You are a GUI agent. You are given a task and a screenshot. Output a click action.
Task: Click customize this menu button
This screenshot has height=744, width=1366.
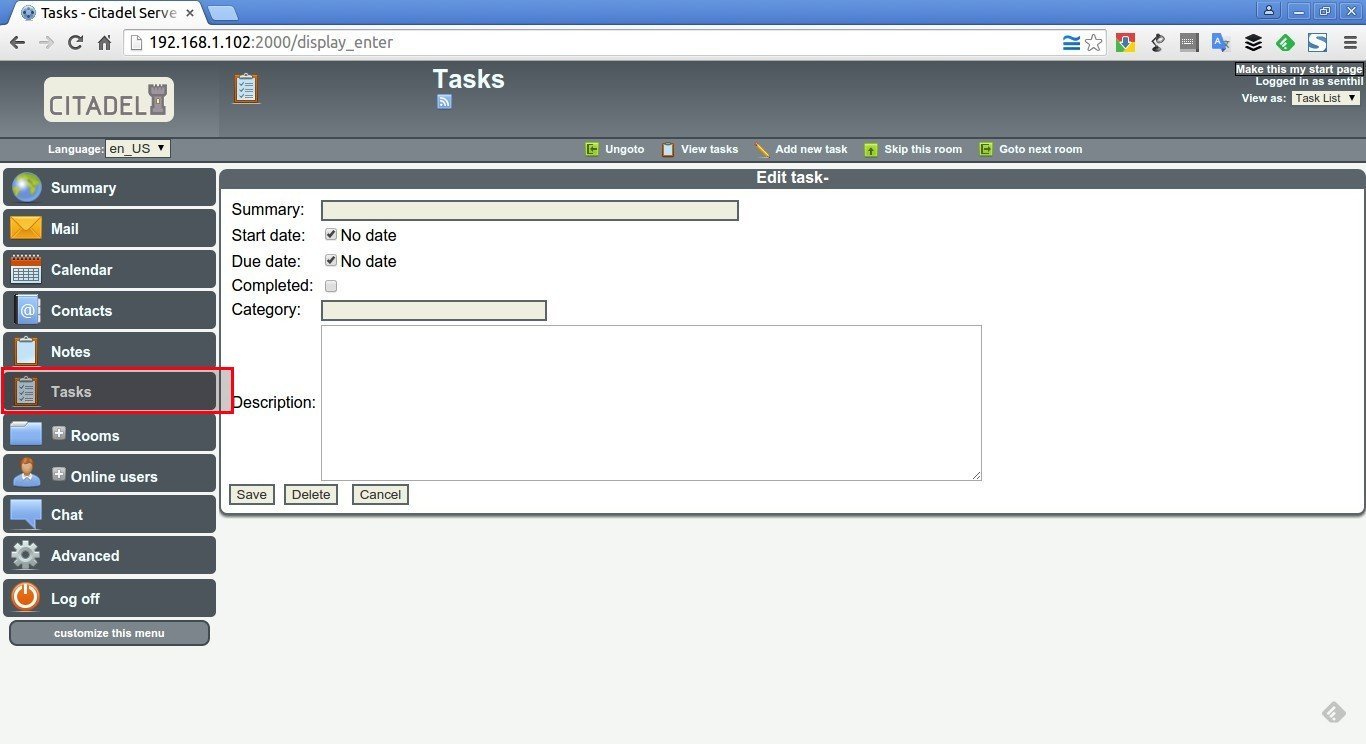[x=109, y=633]
